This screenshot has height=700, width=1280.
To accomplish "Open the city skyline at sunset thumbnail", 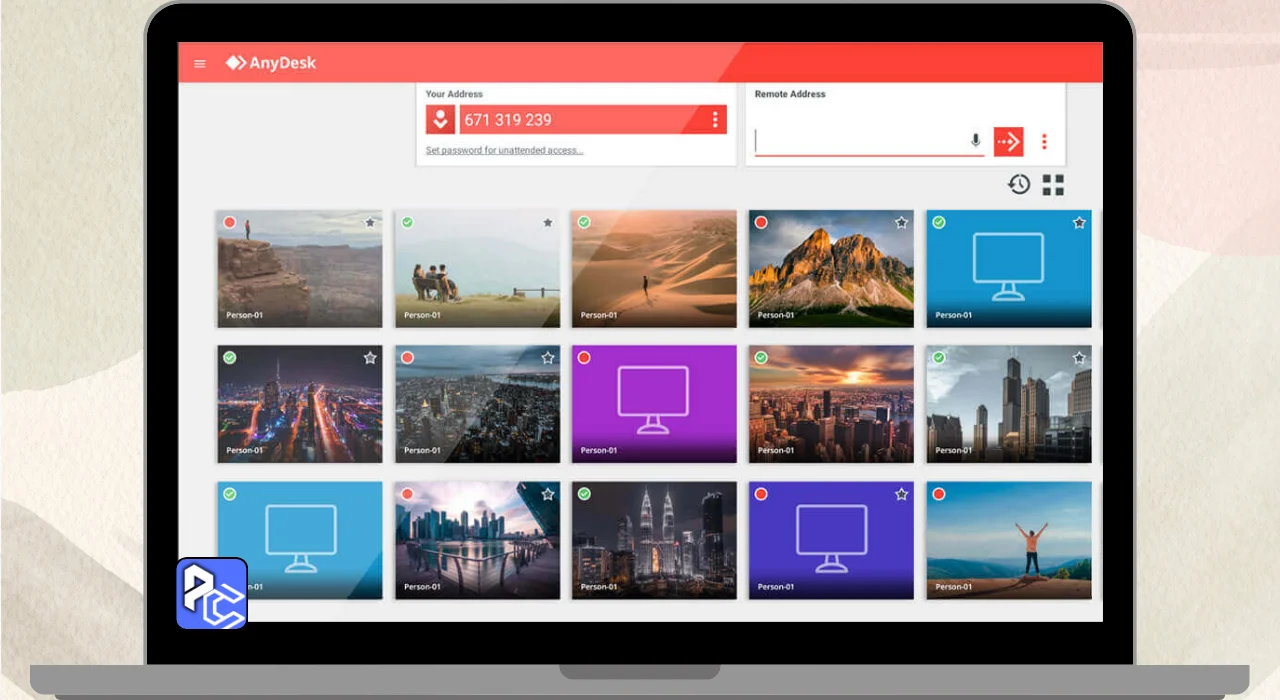I will 831,404.
